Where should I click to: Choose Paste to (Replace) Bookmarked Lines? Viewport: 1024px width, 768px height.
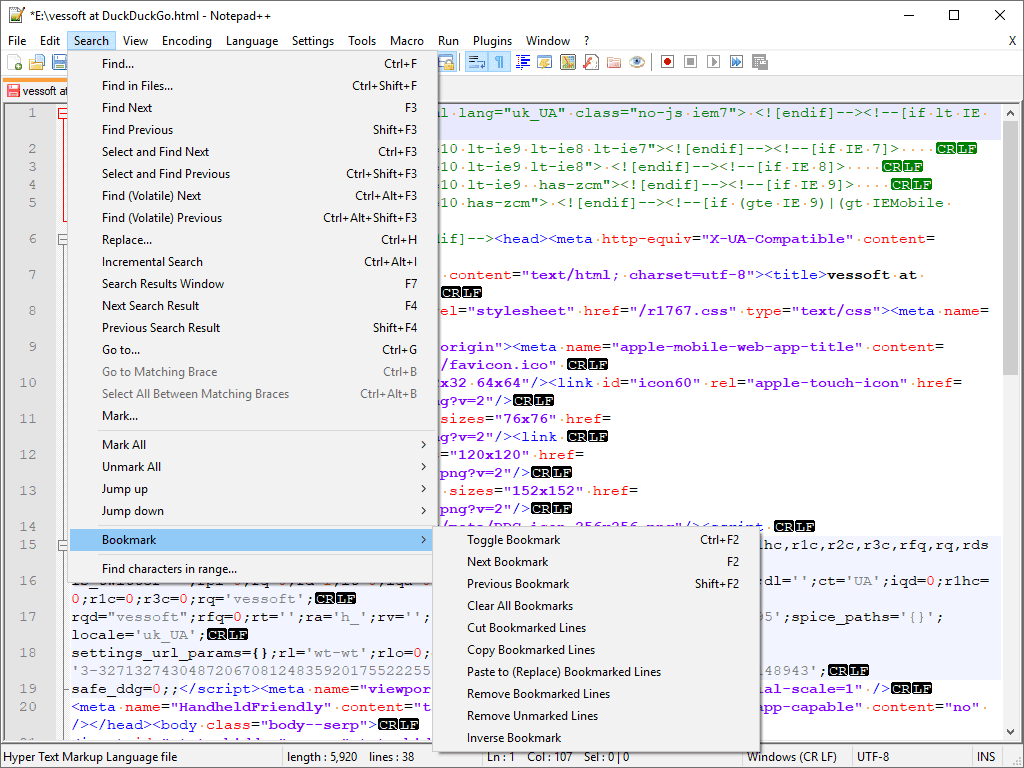(x=596, y=672)
